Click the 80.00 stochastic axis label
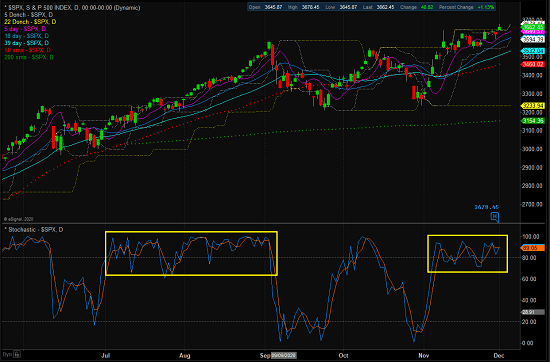The width and height of the screenshot is (550, 362). (x=529, y=258)
